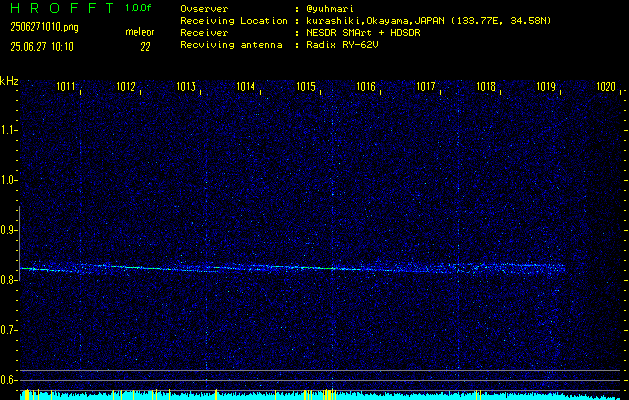
Task: Click the 0.8 frequency axis label
Action: (x=8, y=280)
